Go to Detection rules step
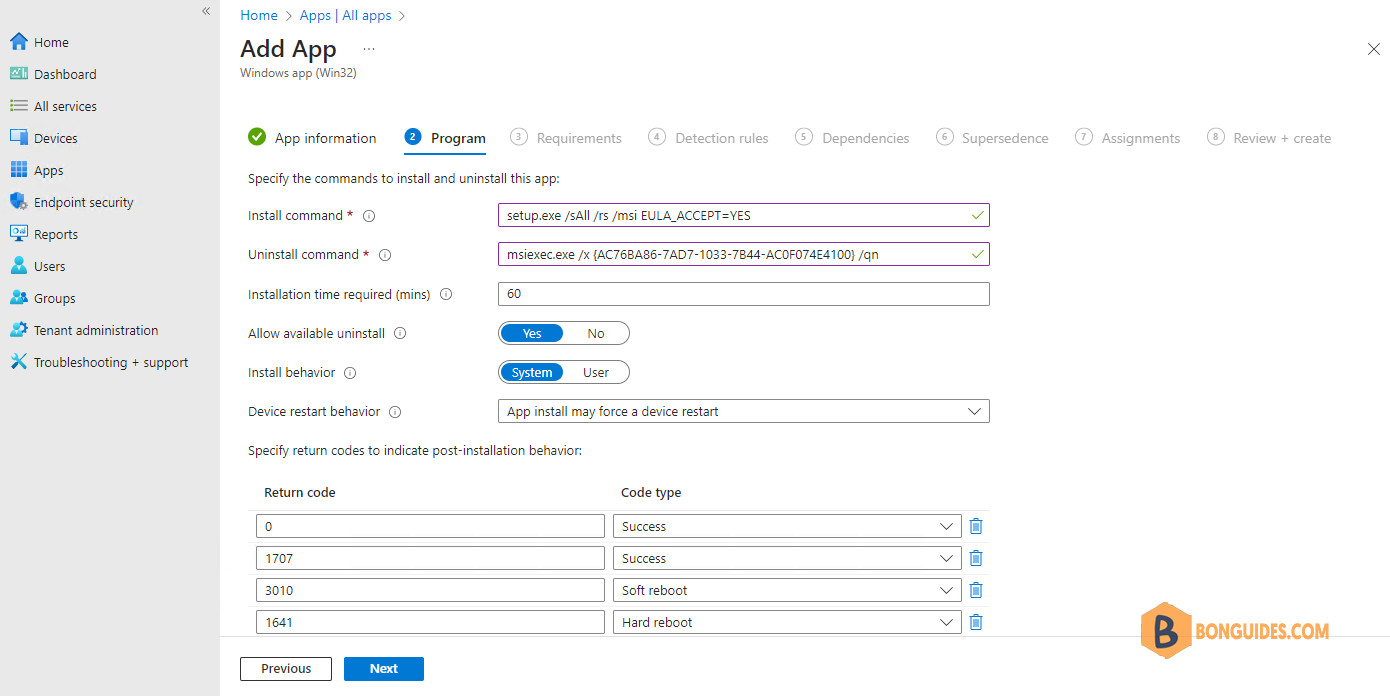 (708, 138)
